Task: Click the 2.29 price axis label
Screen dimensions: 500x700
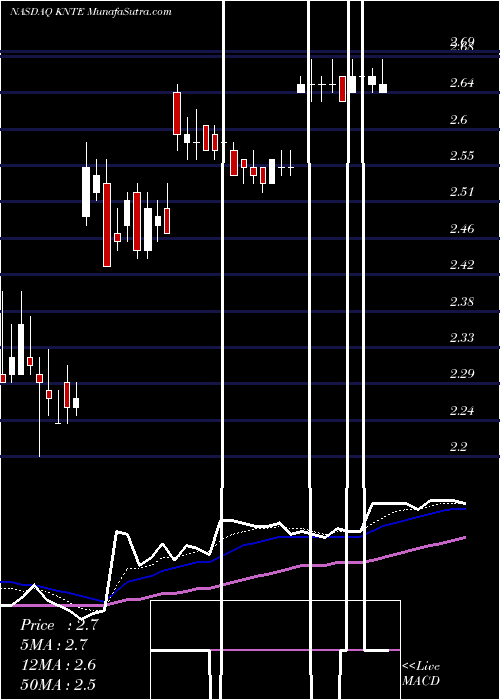Action: [462, 373]
